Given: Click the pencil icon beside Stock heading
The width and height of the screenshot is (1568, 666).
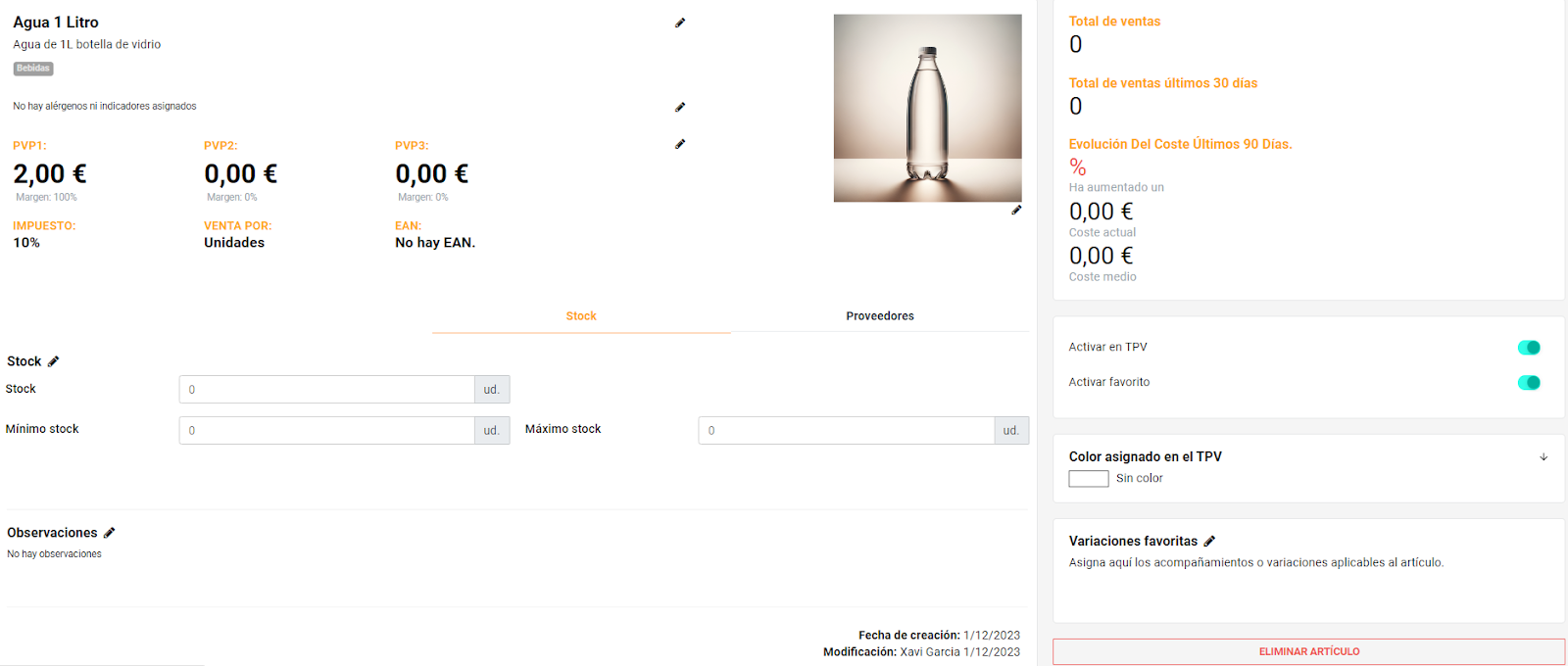Looking at the screenshot, I should pyautogui.click(x=54, y=361).
